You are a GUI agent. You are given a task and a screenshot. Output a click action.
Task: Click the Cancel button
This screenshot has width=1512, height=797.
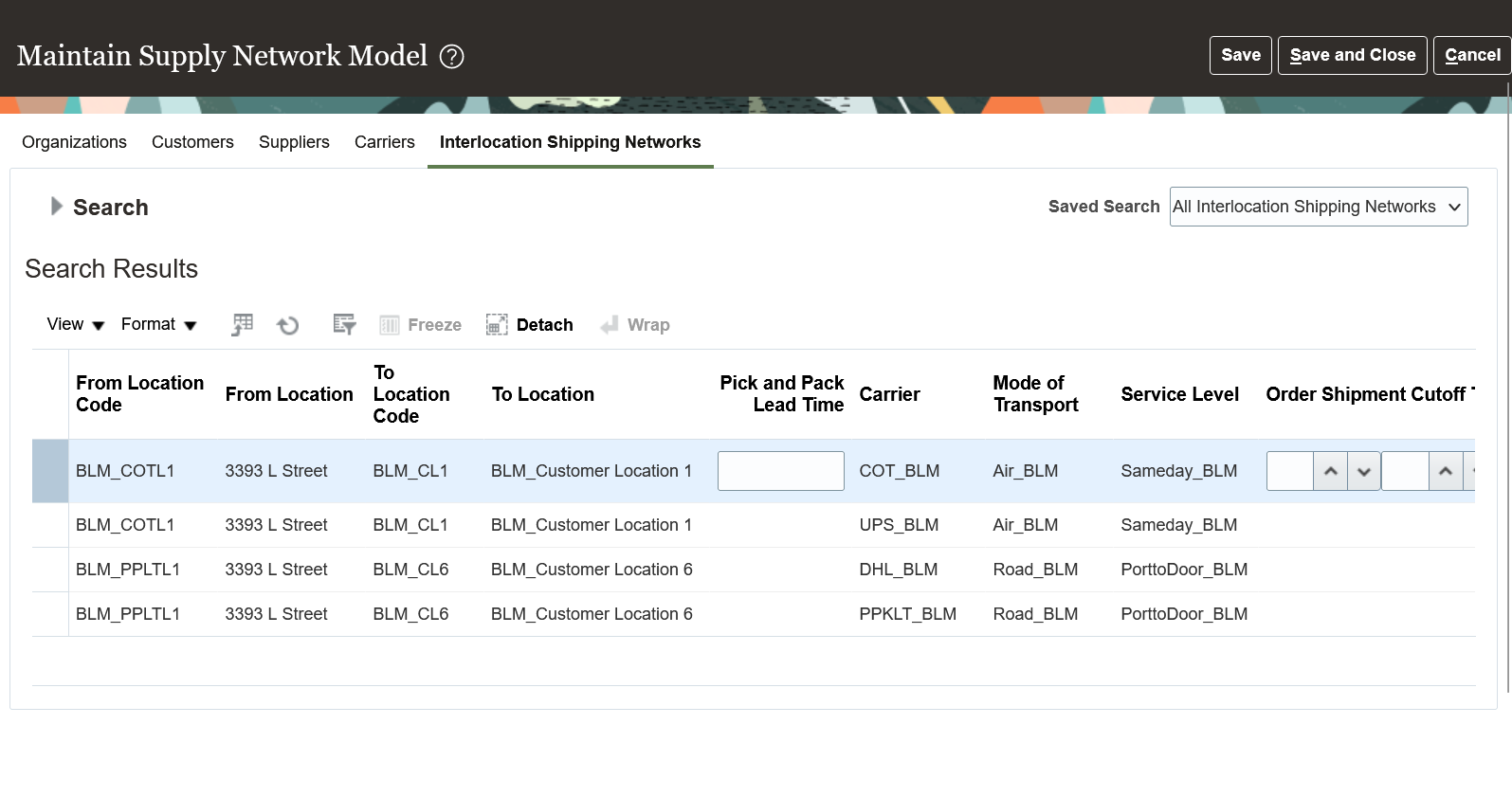coord(1472,55)
